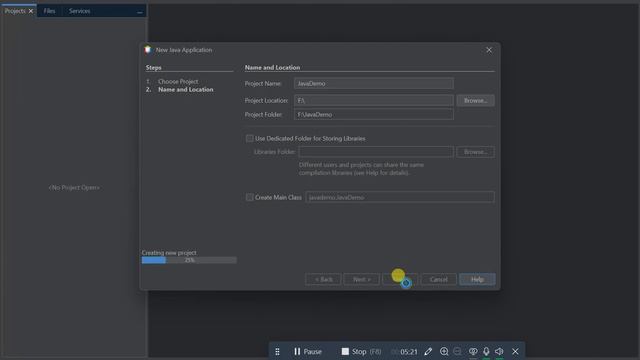Open the pencil annotation tool in recorder bar
This screenshot has width=640, height=360.
[428, 351]
